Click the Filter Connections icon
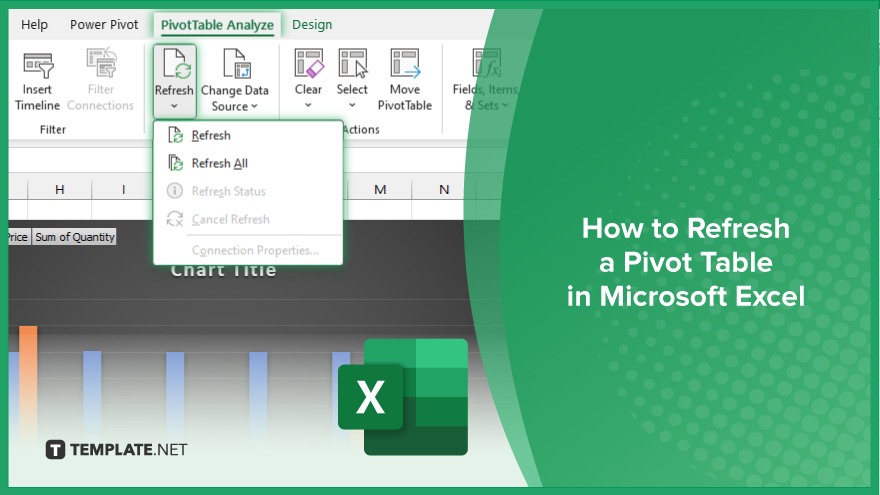880x495 pixels. [x=102, y=63]
